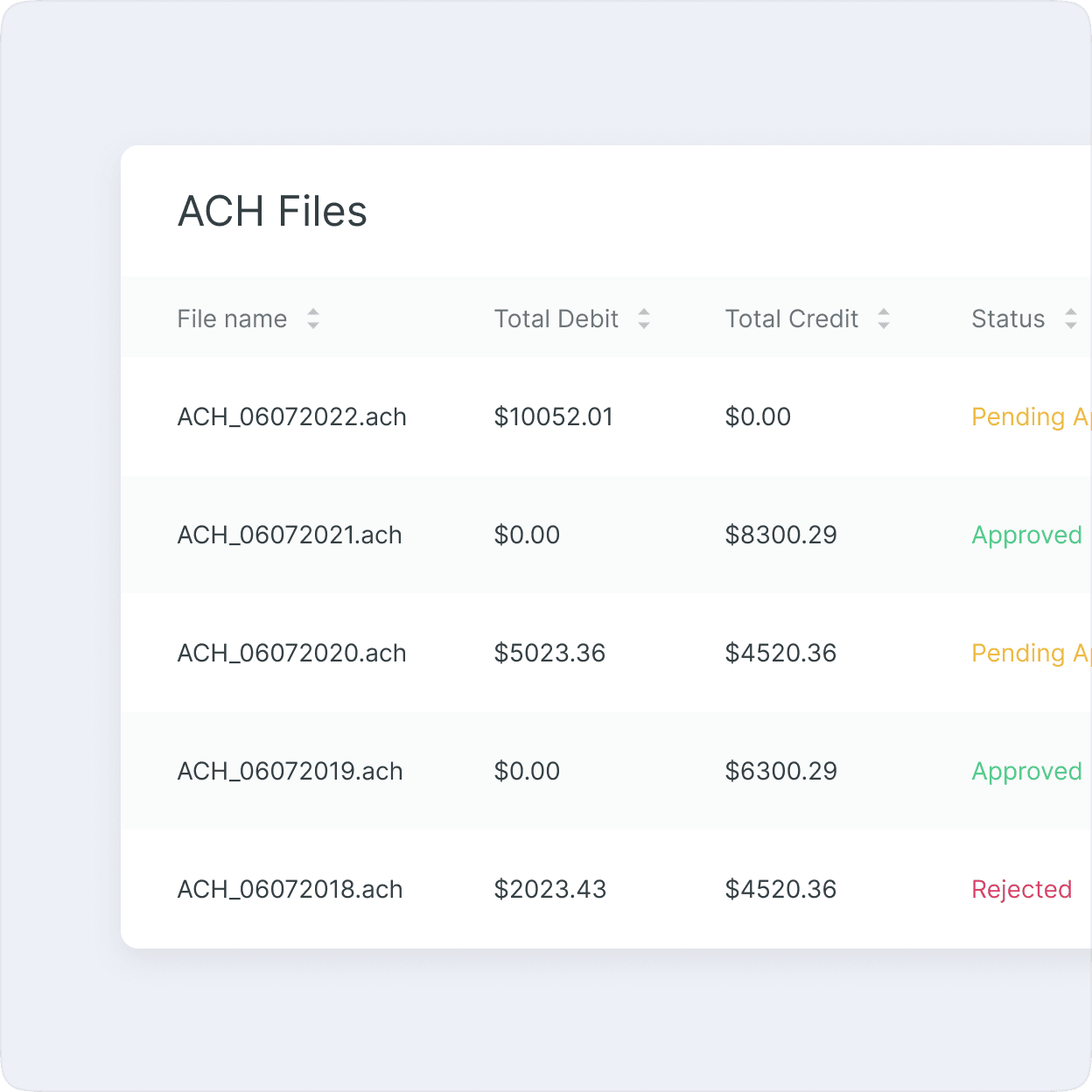Sort table by File name column
1092x1092 pixels.
tap(312, 319)
